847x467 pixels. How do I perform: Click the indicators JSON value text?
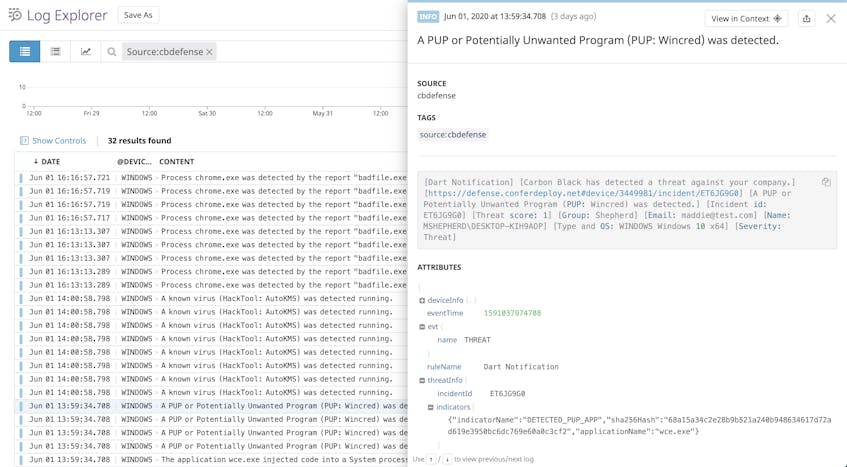pos(639,425)
